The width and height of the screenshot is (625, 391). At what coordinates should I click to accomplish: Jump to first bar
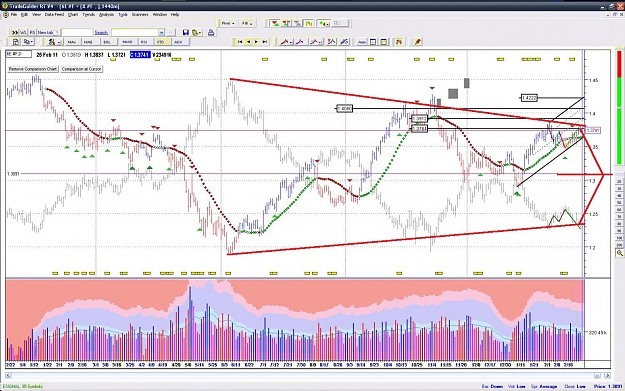pos(240,41)
